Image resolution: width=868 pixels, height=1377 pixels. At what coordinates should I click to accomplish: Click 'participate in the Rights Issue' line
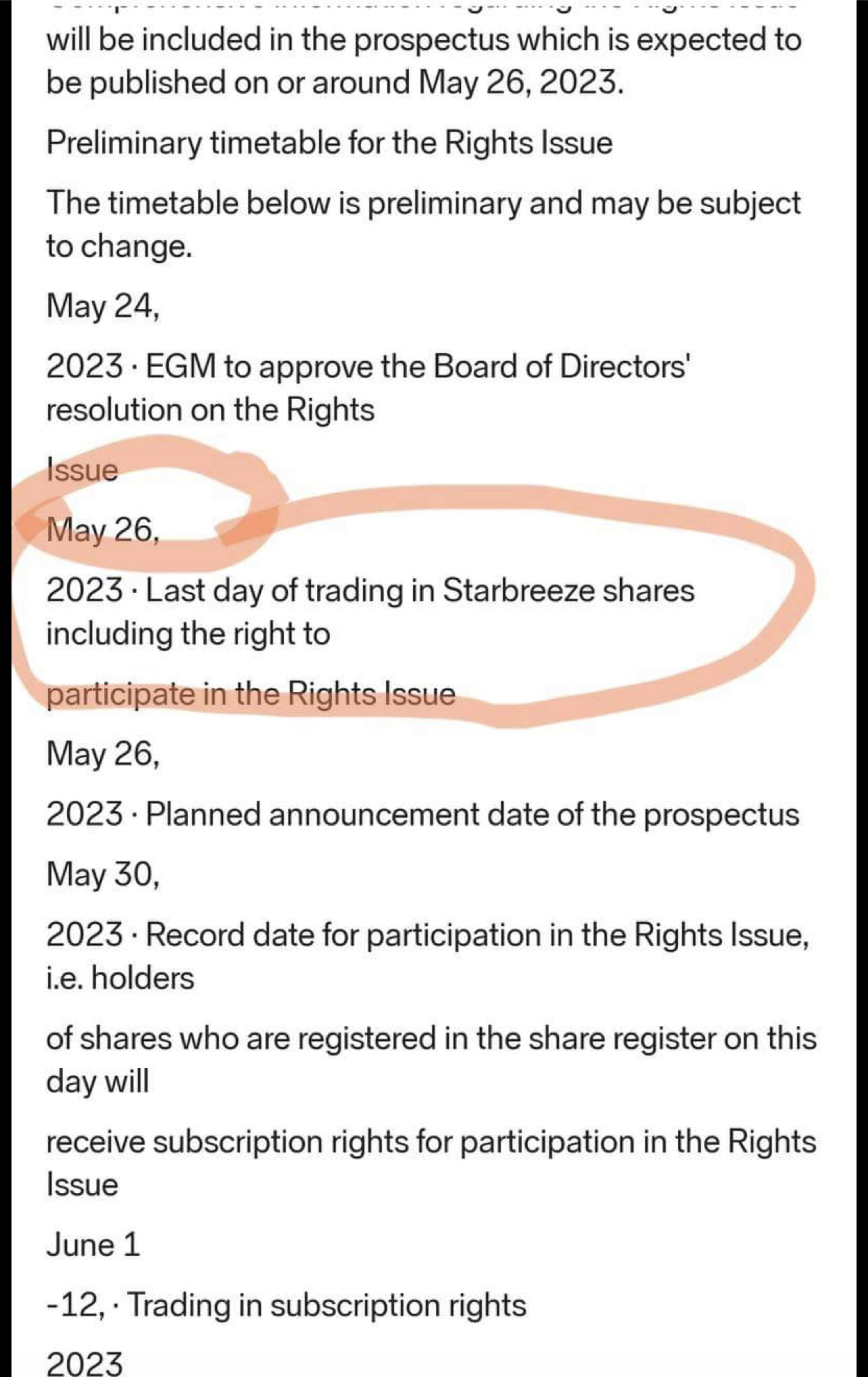(251, 695)
